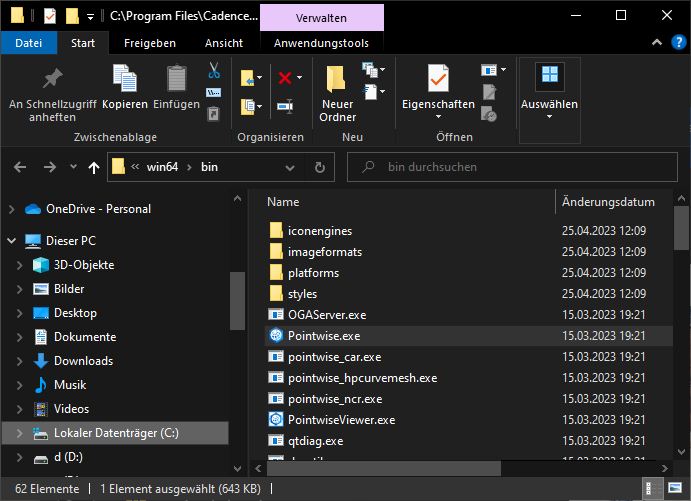Select the iconengines folder
Viewport: 691px width, 501px height.
point(469,231)
